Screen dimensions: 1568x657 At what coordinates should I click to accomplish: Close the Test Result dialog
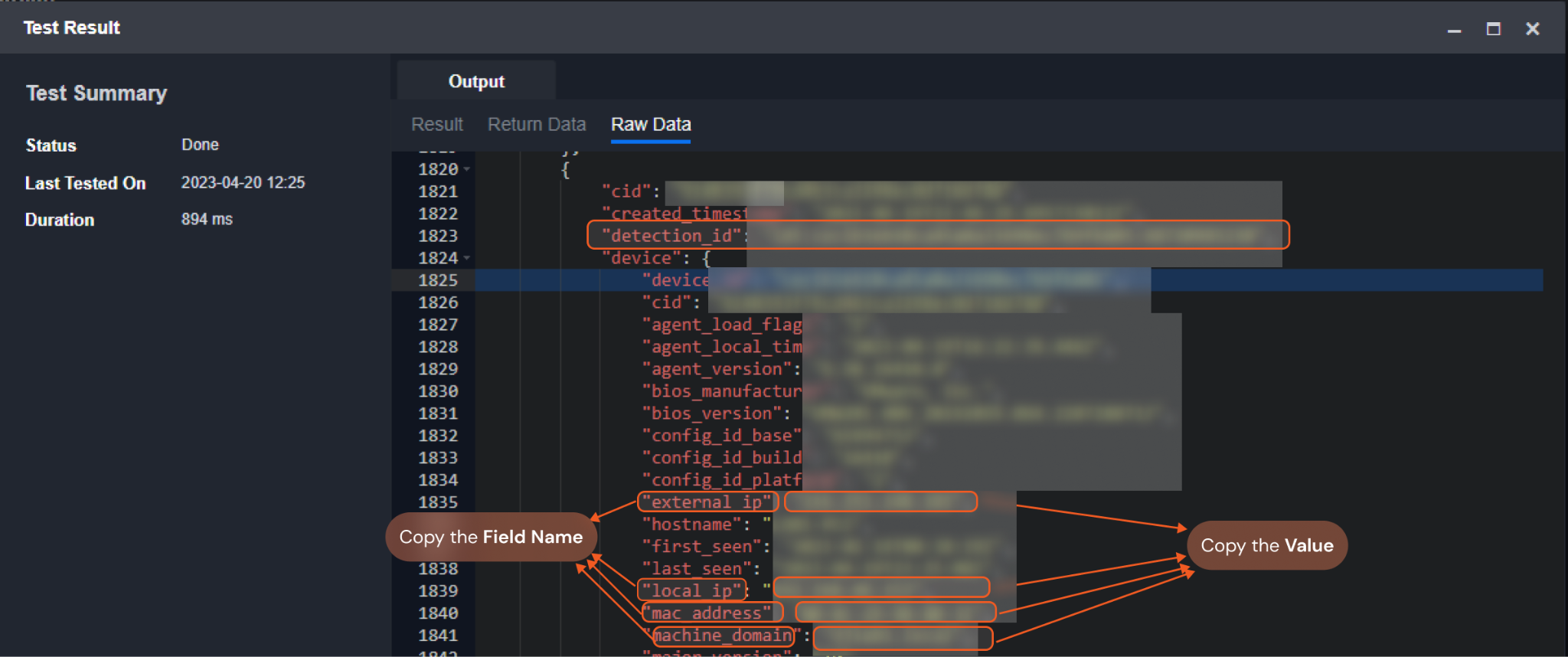(x=1532, y=29)
